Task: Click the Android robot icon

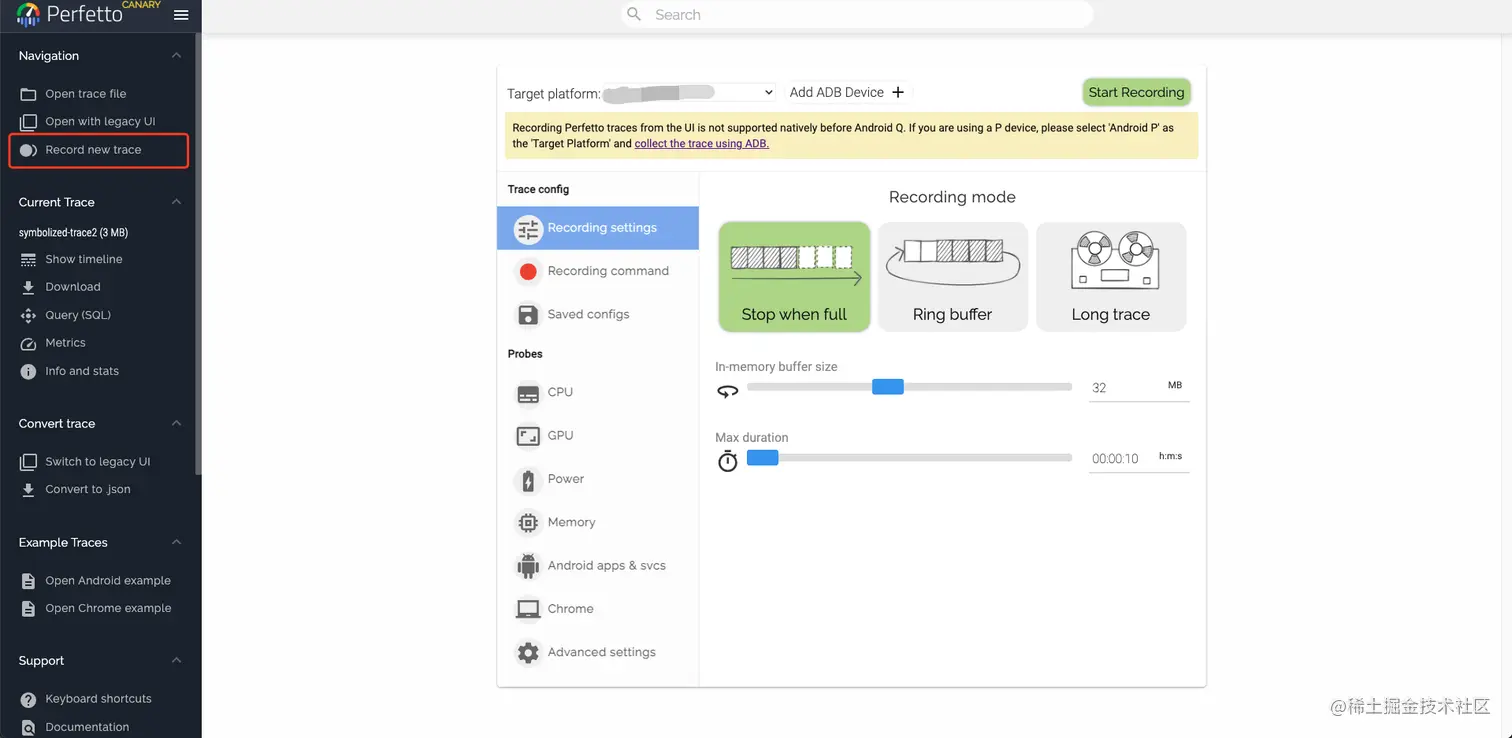Action: coord(528,566)
